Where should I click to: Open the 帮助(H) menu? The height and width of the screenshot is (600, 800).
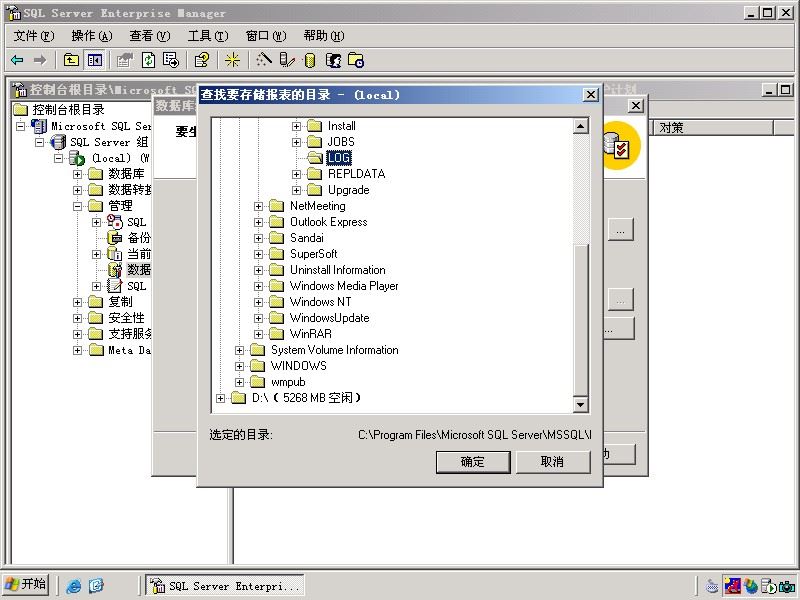coord(324,36)
